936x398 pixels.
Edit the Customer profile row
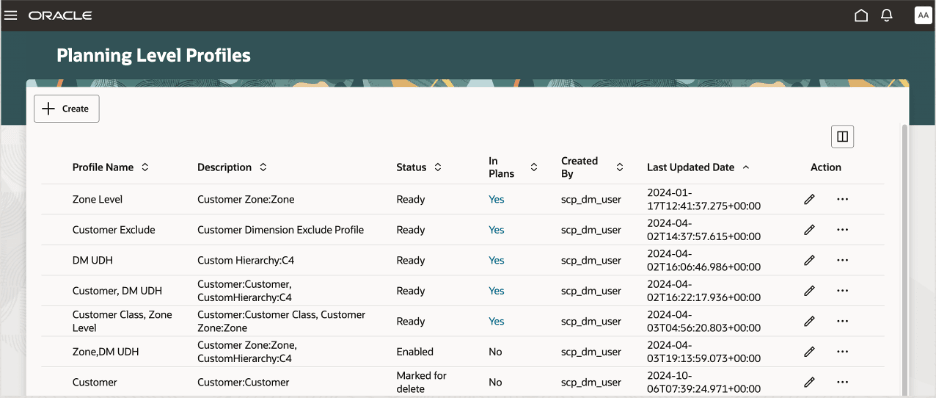click(x=809, y=382)
